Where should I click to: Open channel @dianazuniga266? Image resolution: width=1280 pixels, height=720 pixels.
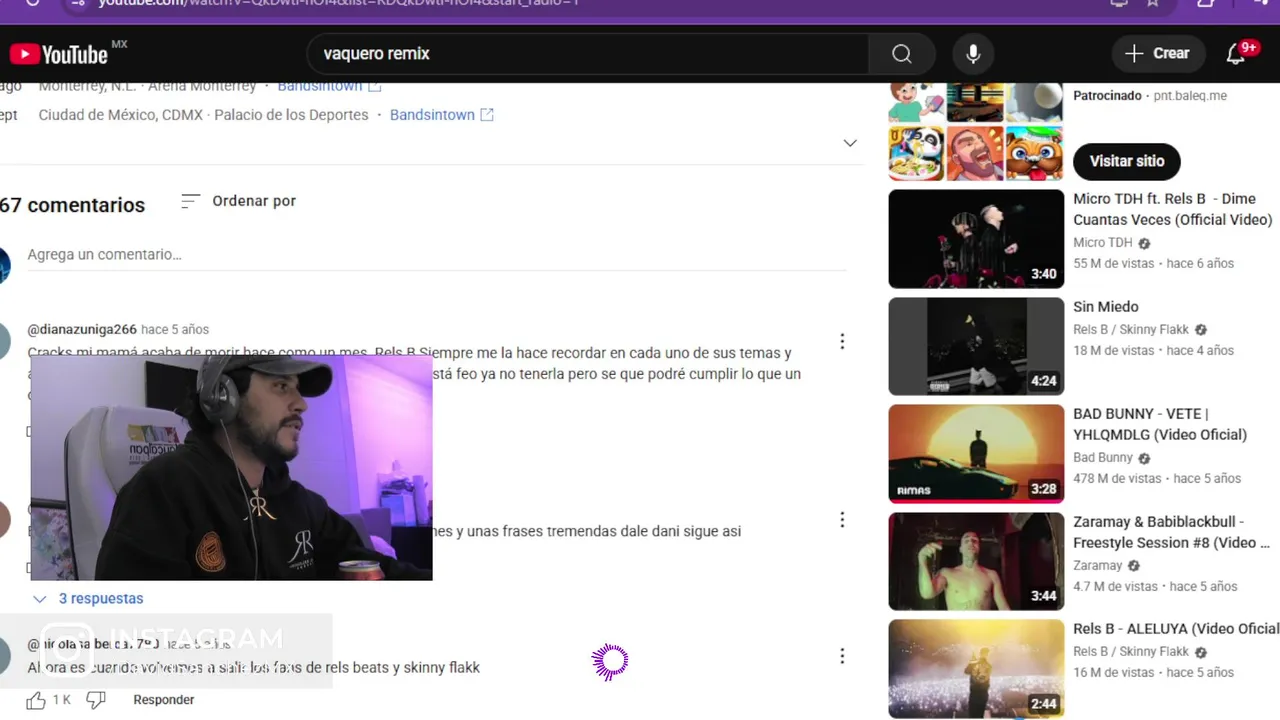(x=82, y=329)
